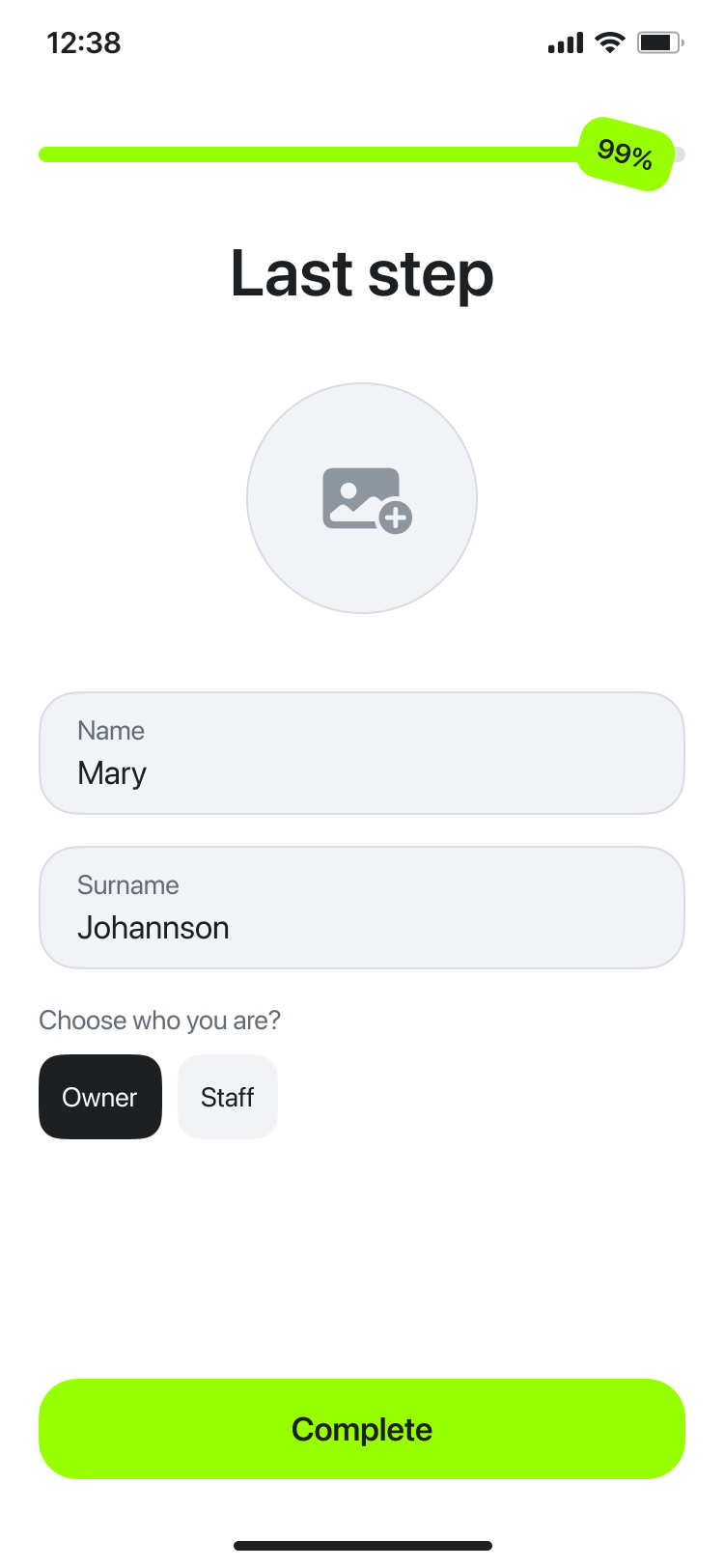724x1568 pixels.
Task: Click the plus badge on photo icon
Action: [x=396, y=518]
